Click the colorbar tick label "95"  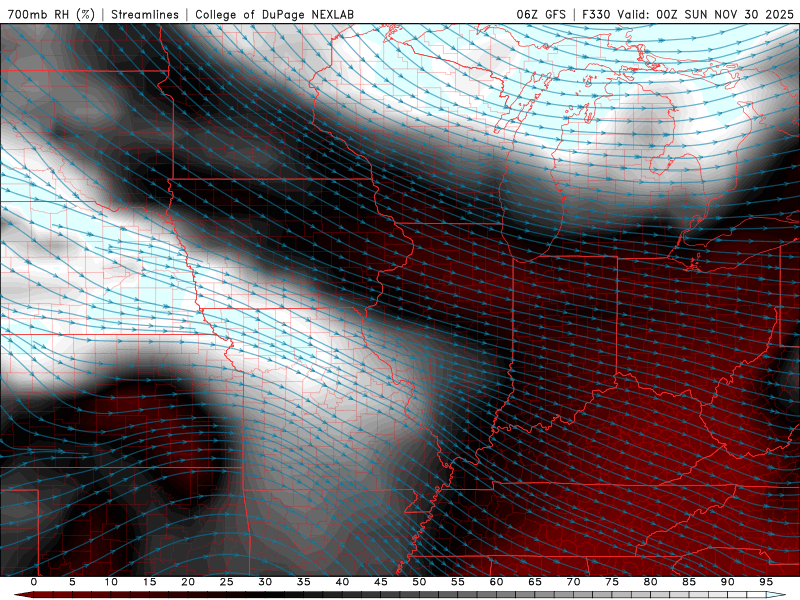766,582
